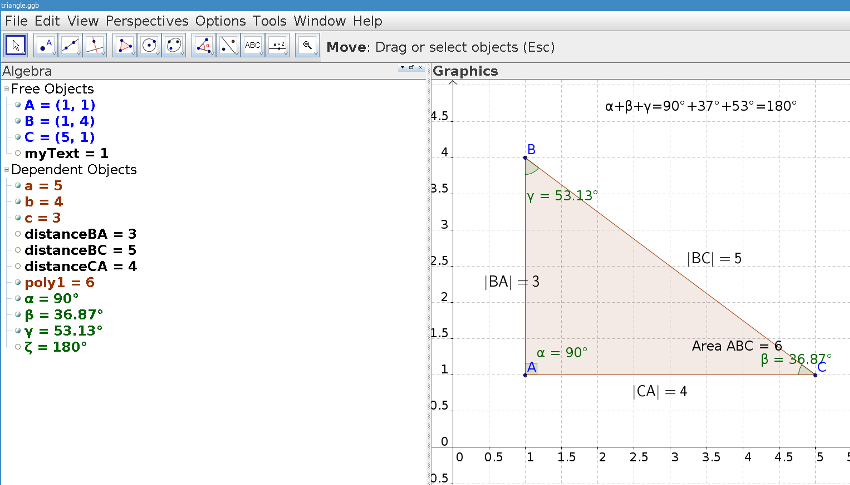Image resolution: width=850 pixels, height=485 pixels.
Task: Show the distanceCA object
Action: pyautogui.click(x=18, y=266)
